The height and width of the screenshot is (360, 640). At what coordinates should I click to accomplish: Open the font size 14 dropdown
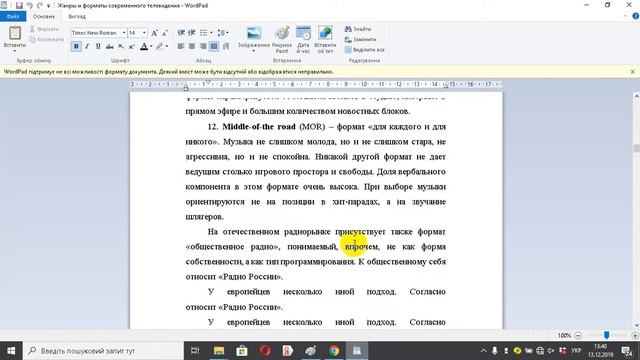tap(144, 33)
